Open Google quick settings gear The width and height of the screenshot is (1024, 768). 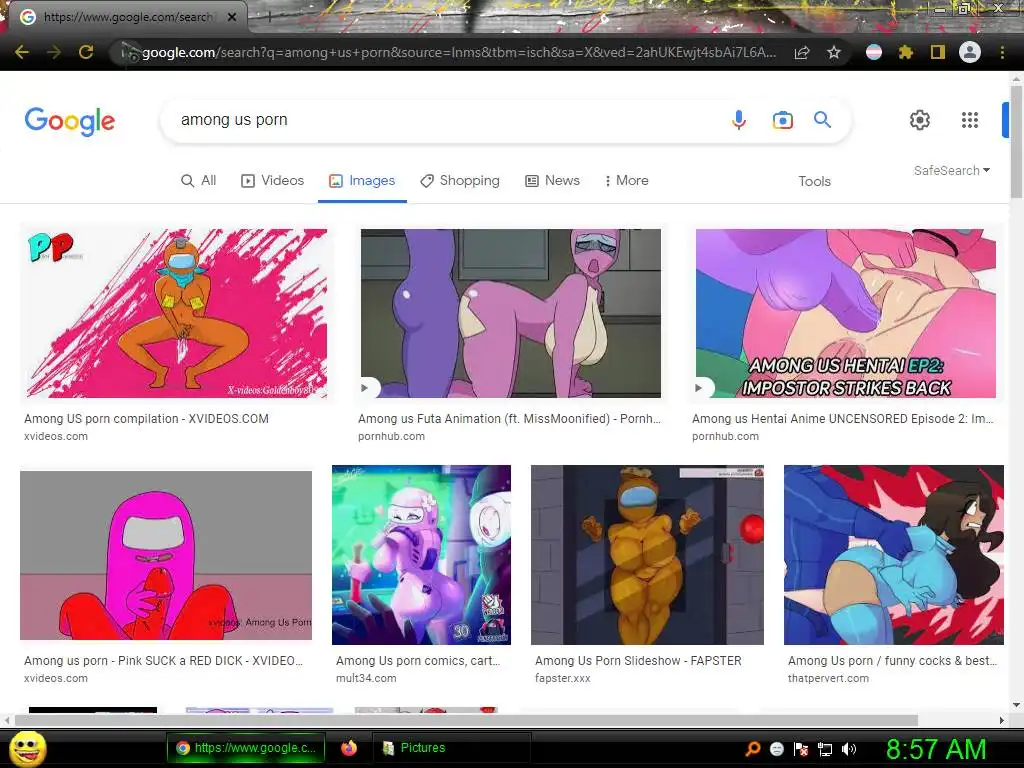tap(920, 120)
